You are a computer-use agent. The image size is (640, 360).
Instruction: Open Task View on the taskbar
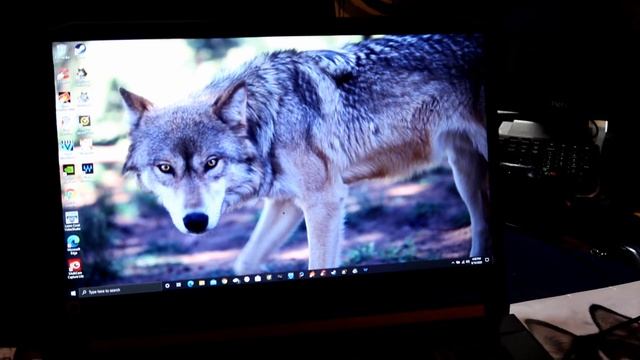point(179,284)
